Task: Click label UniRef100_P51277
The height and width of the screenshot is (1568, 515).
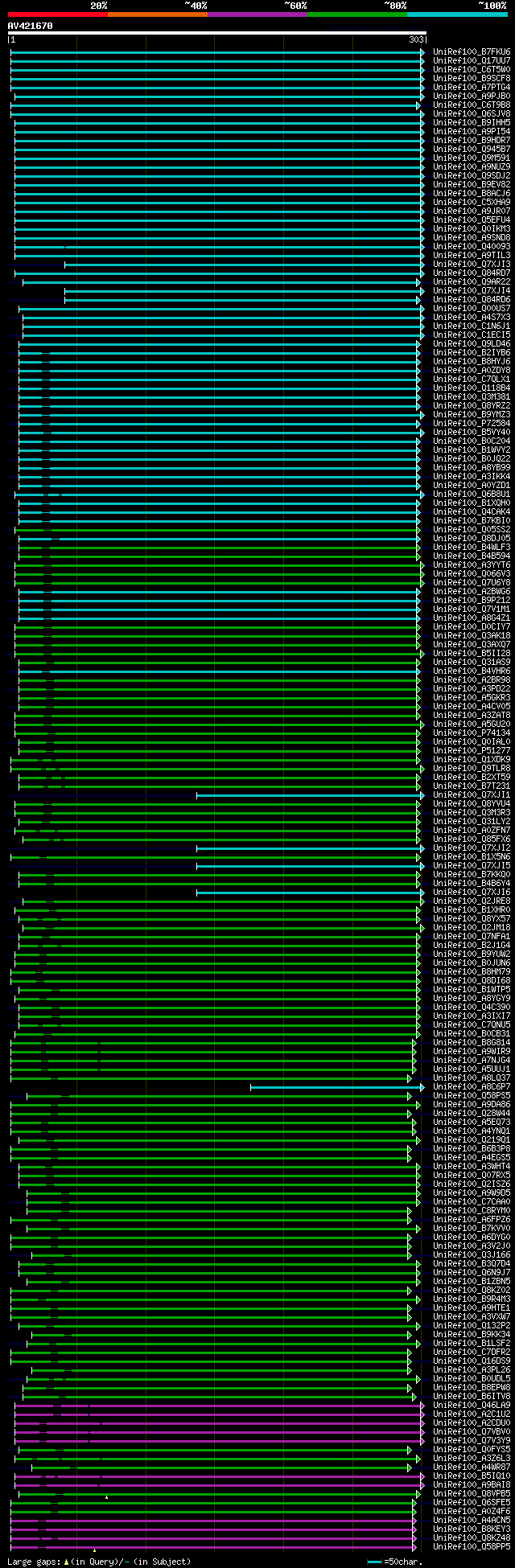Action: point(472,750)
